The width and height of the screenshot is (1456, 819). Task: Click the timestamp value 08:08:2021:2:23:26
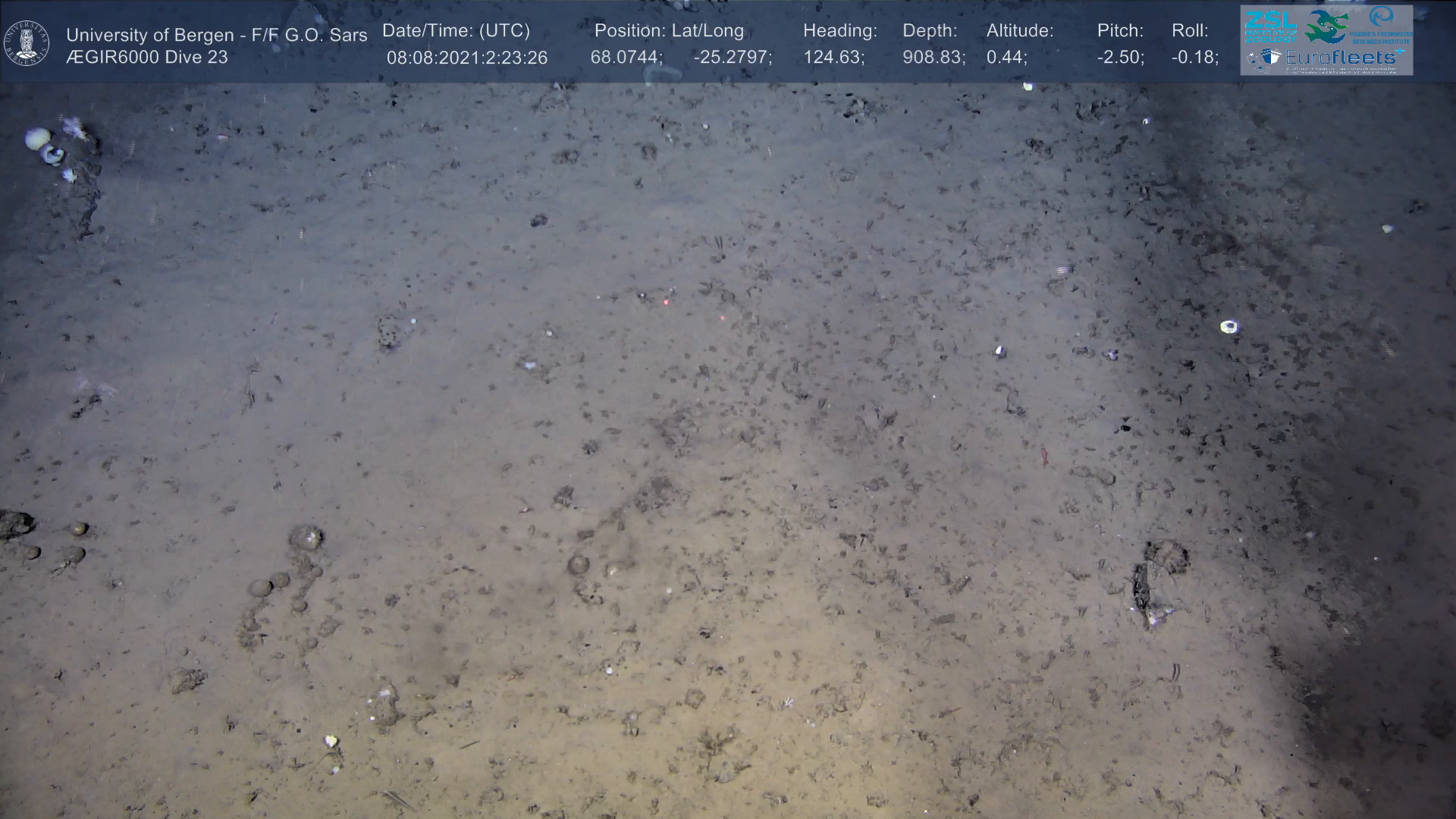coord(466,58)
